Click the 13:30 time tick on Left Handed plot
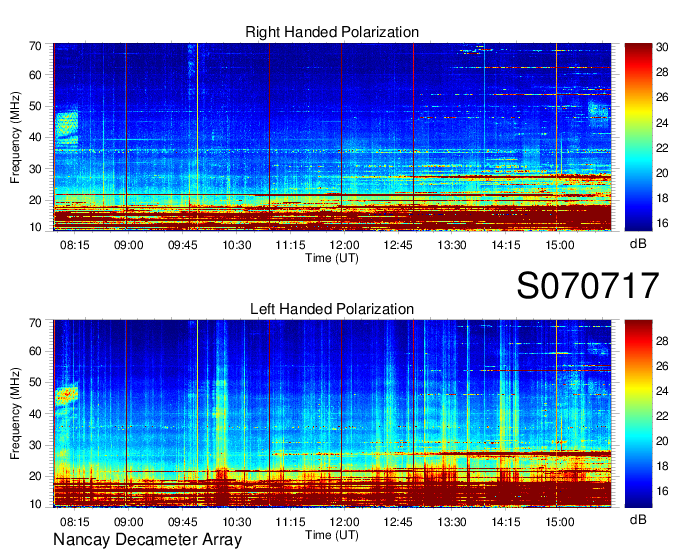 click(x=451, y=522)
